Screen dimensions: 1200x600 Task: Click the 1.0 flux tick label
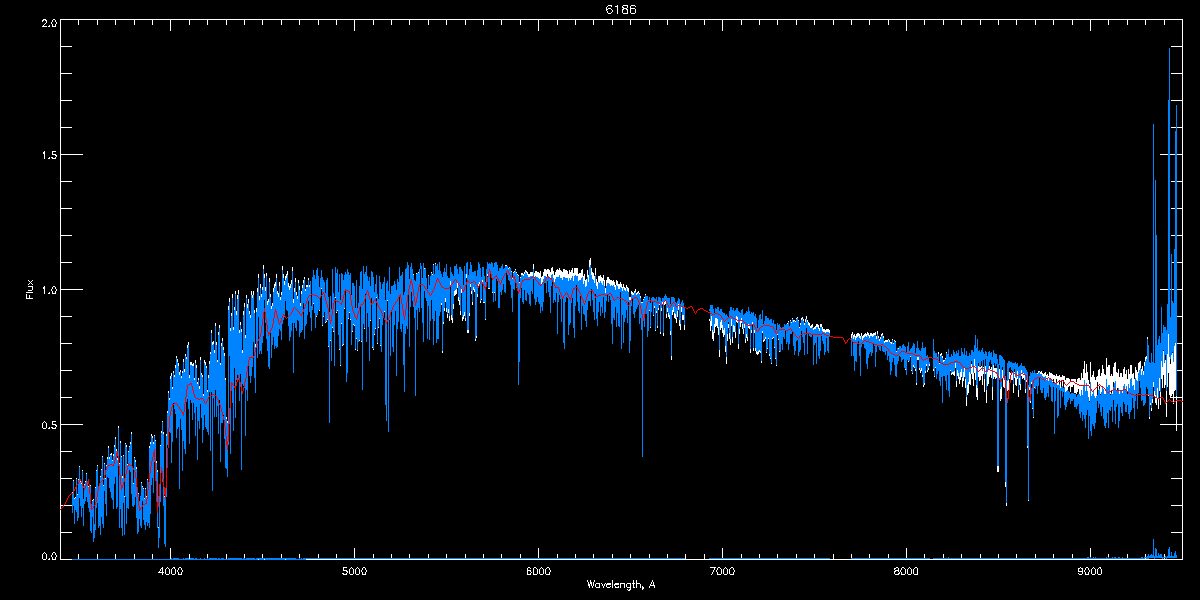coord(47,290)
